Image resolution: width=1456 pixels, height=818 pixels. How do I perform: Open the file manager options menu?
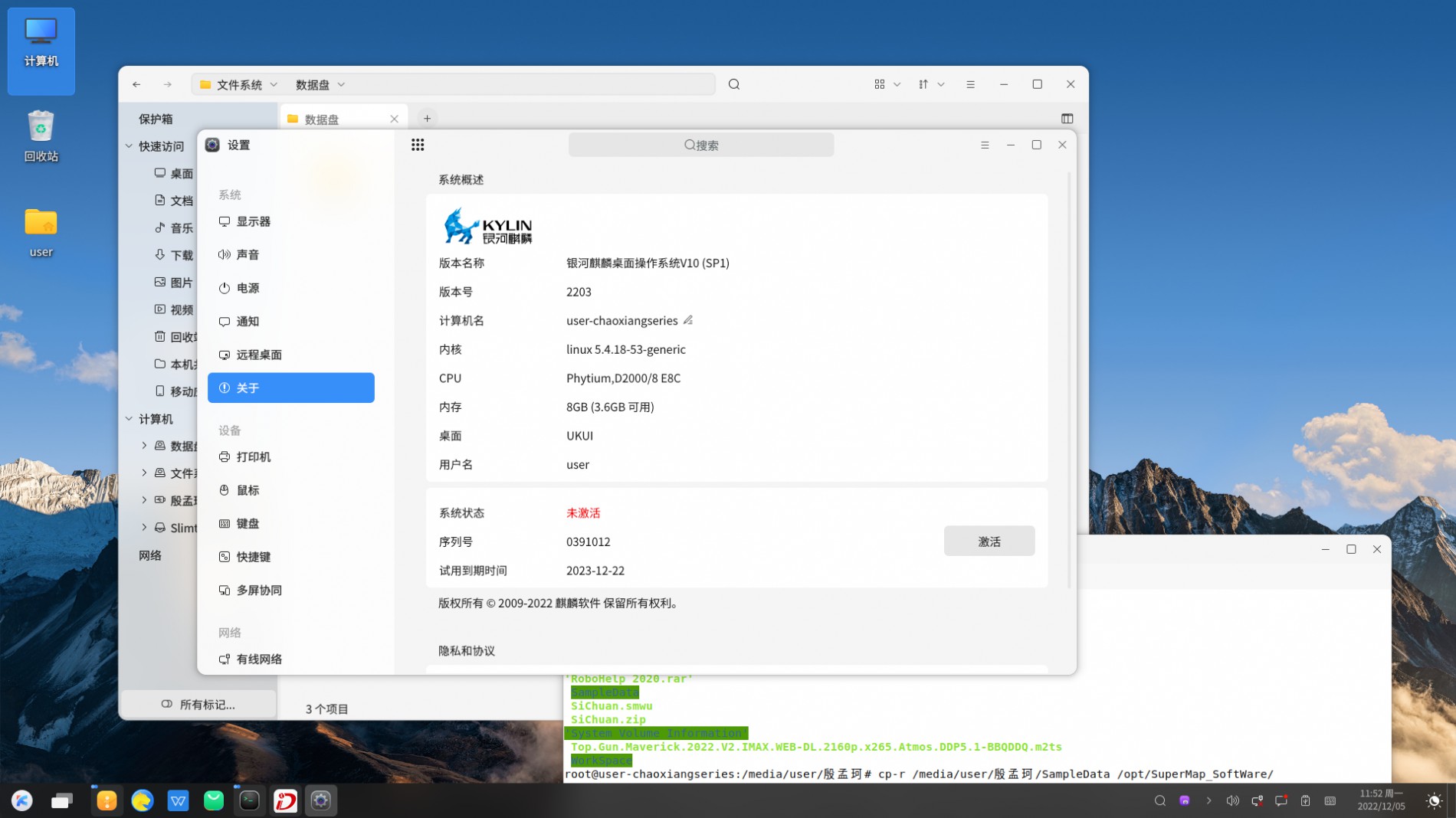click(970, 84)
